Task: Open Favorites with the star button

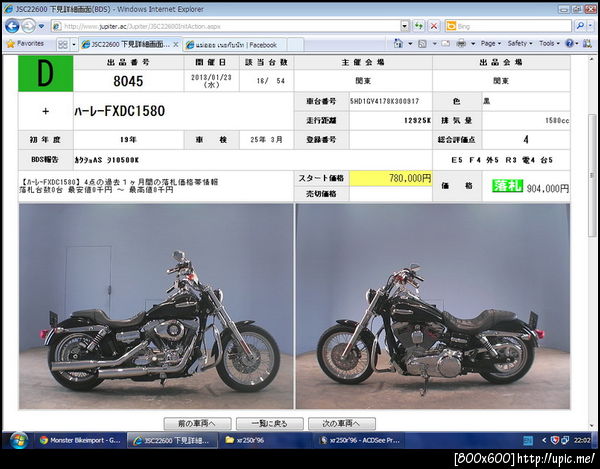Action: pyautogui.click(x=25, y=44)
